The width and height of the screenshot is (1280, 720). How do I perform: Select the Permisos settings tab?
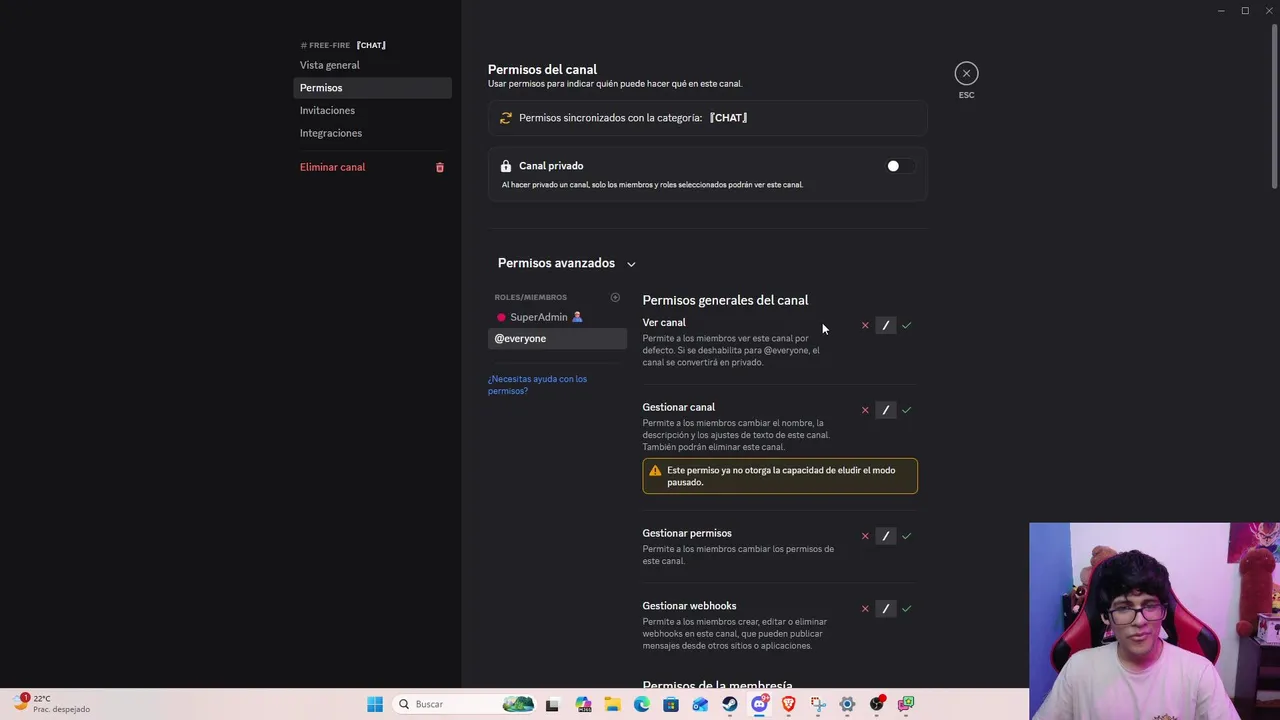click(372, 88)
